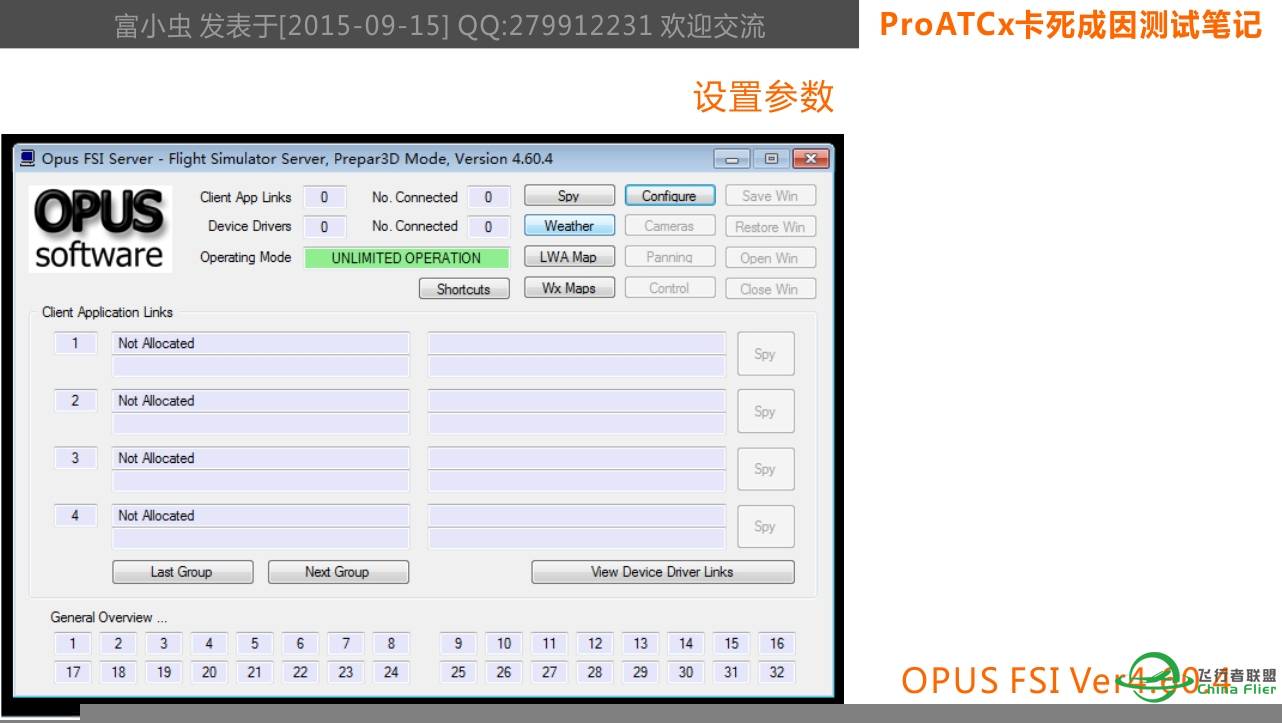
Task: Click the General Overview label
Action: 109,617
